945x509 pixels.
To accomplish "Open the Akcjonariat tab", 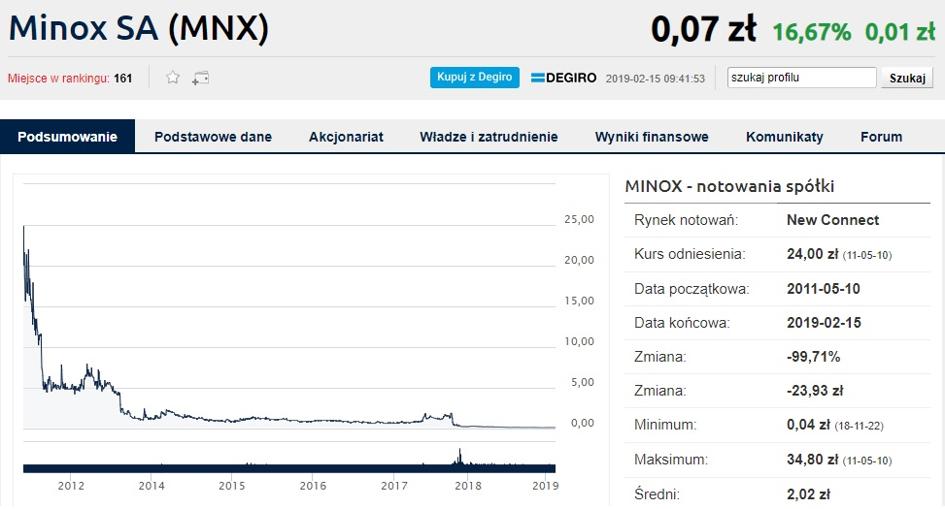I will point(346,137).
